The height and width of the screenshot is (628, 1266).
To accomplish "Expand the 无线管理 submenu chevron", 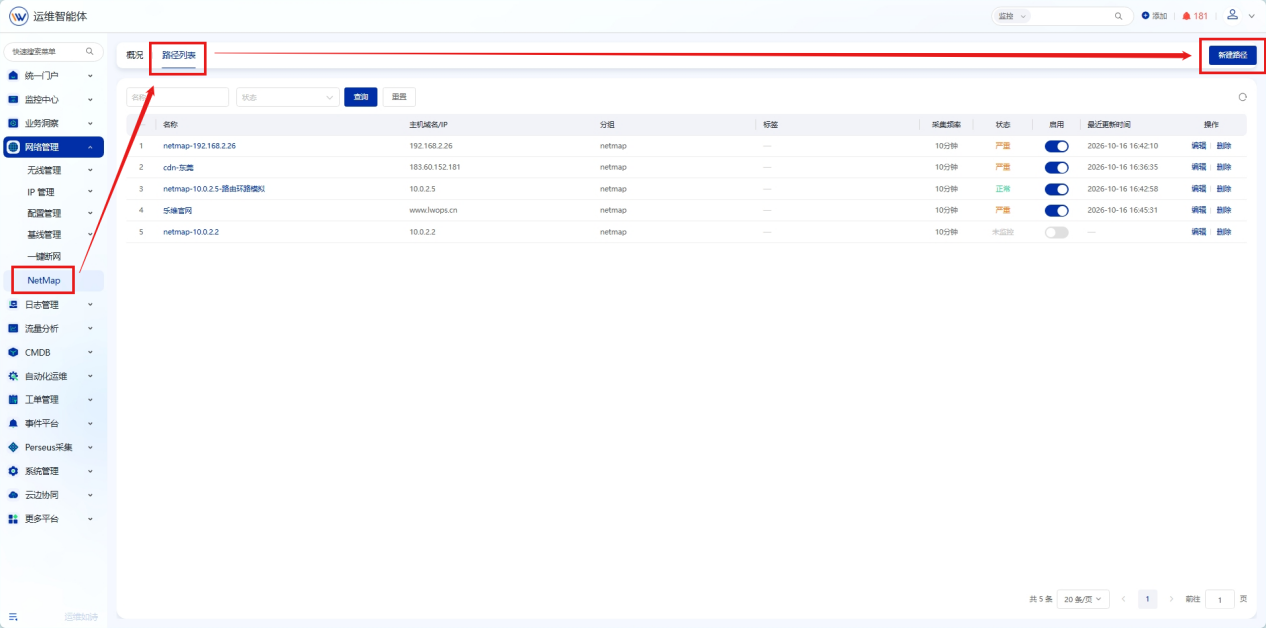I will [90, 171].
